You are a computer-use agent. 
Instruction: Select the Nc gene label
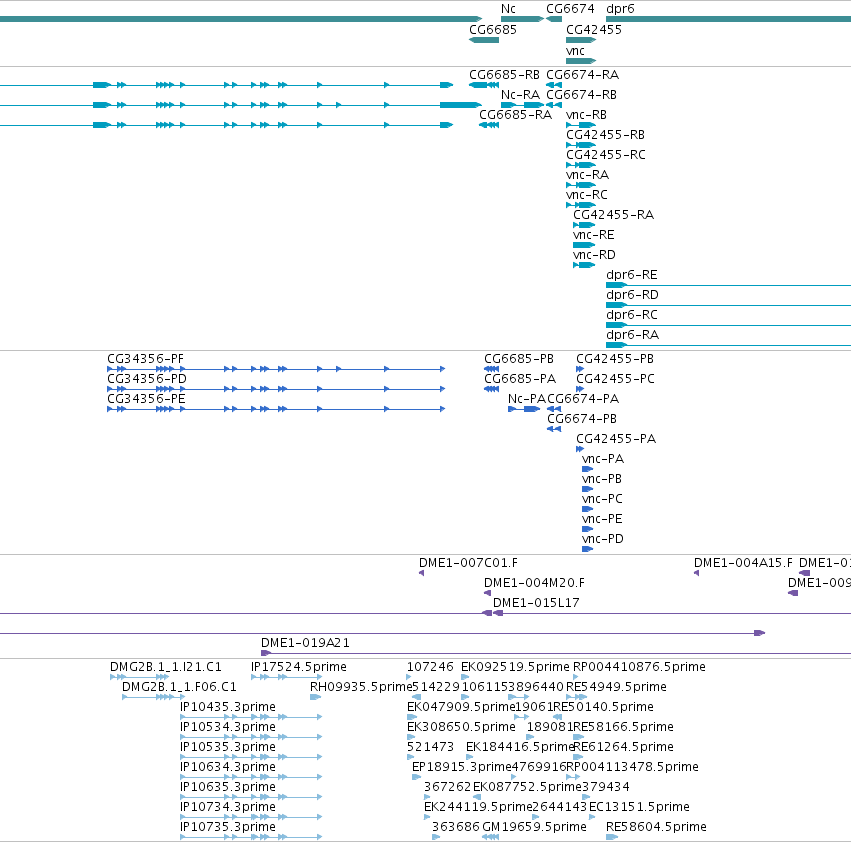click(x=508, y=9)
